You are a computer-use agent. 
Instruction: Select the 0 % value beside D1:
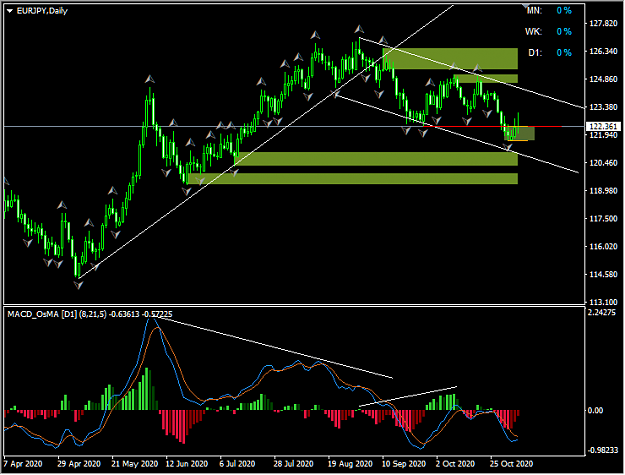click(x=564, y=53)
